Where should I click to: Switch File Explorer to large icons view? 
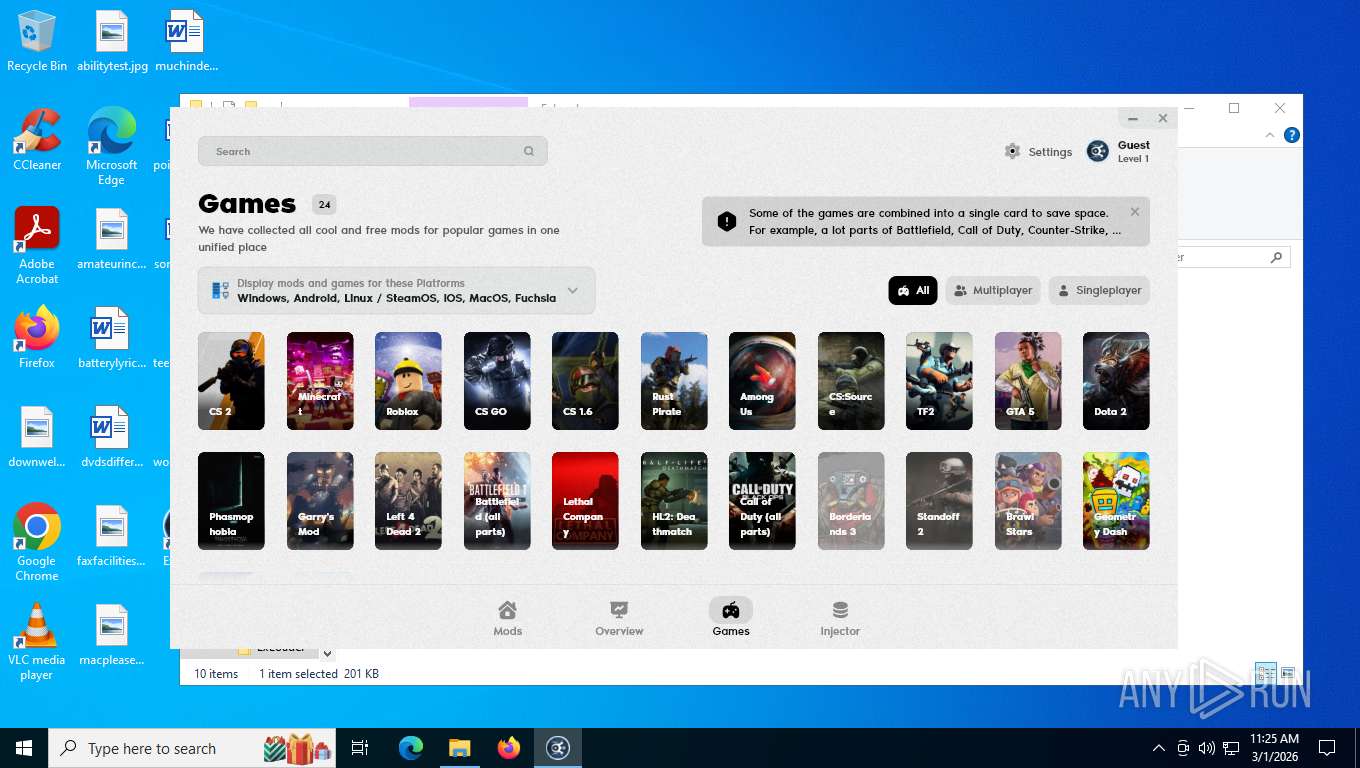click(1287, 674)
